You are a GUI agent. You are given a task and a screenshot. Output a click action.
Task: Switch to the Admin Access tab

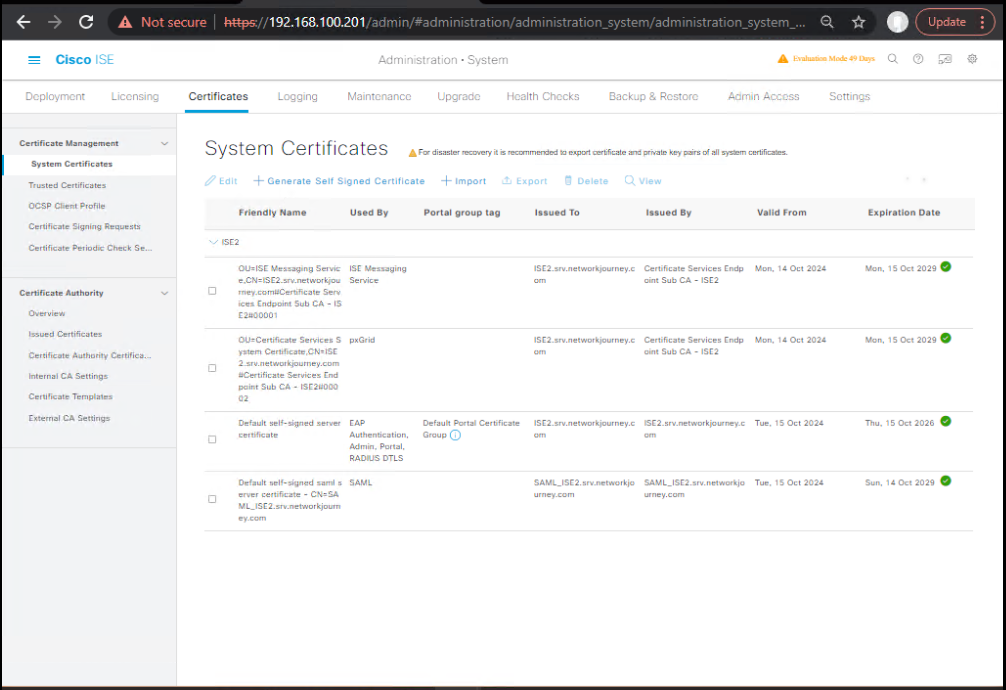pos(763,96)
